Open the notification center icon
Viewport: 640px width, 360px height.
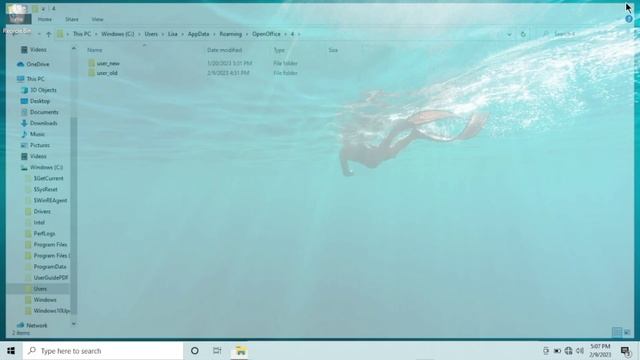click(626, 351)
